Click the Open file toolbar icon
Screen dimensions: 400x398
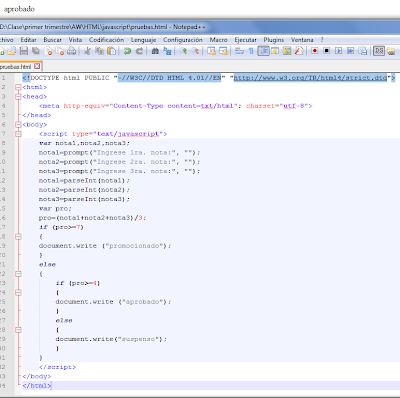[12, 51]
